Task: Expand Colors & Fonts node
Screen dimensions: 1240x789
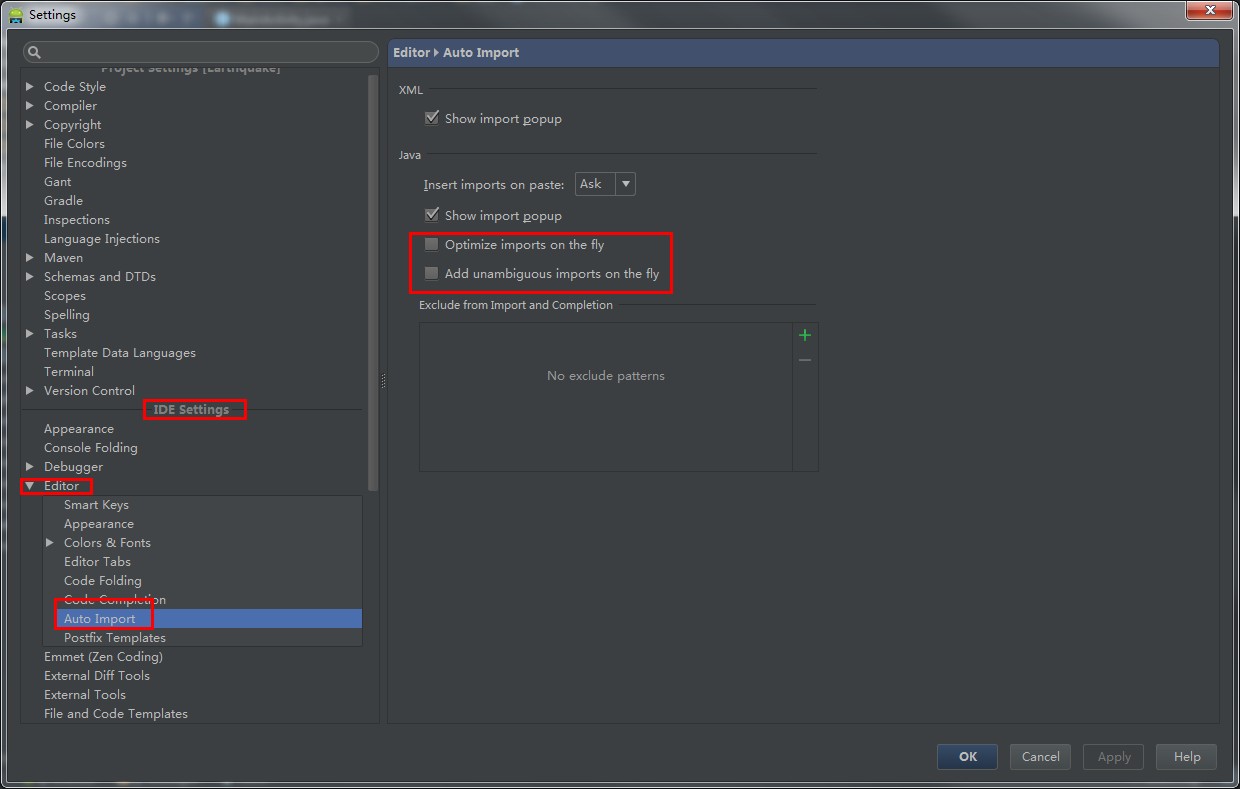Action: click(50, 543)
